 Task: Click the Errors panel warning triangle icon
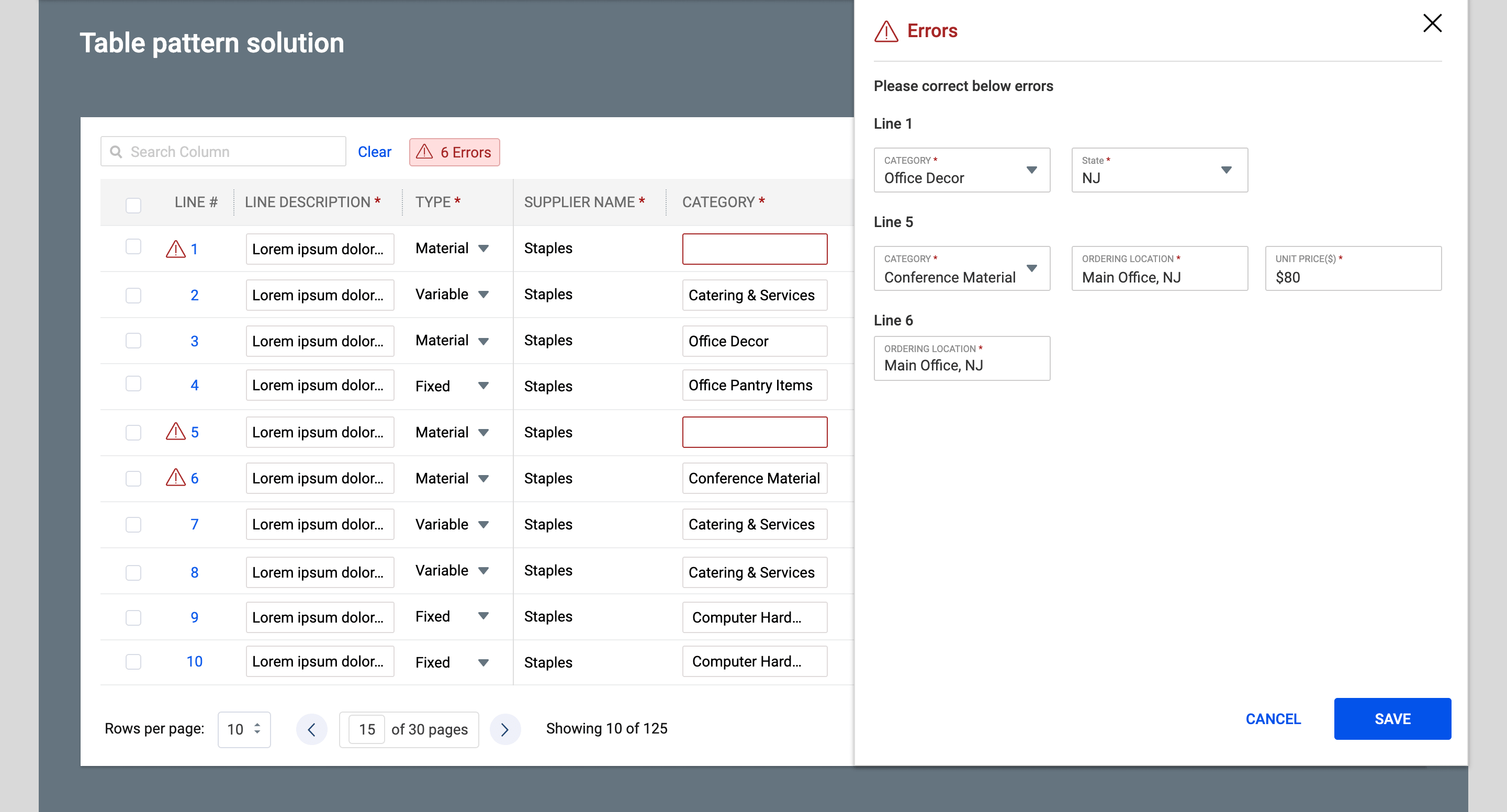click(x=886, y=31)
